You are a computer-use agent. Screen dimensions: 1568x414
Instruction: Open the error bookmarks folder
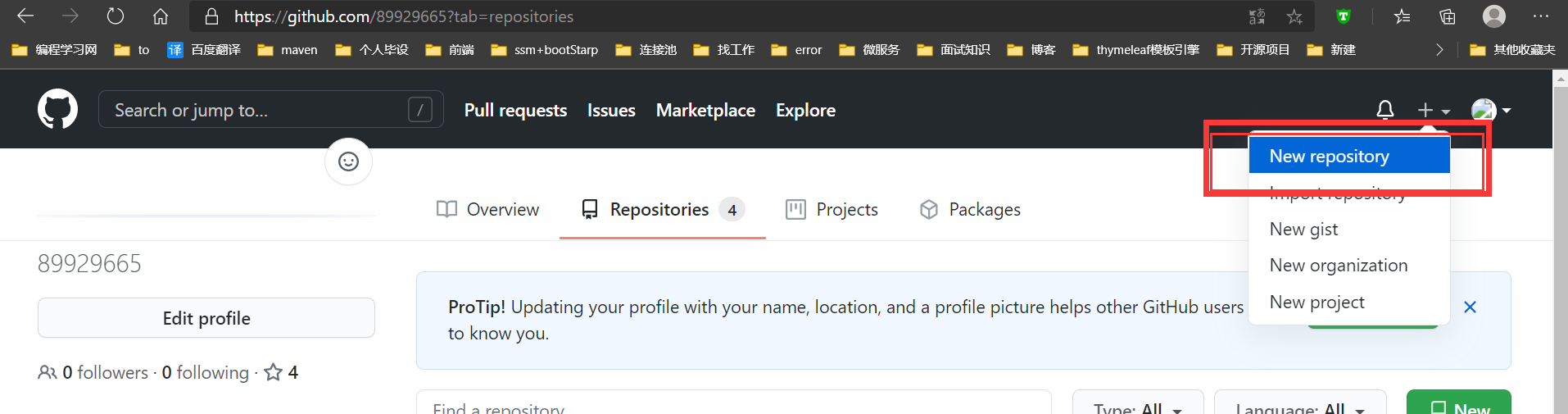[x=797, y=50]
